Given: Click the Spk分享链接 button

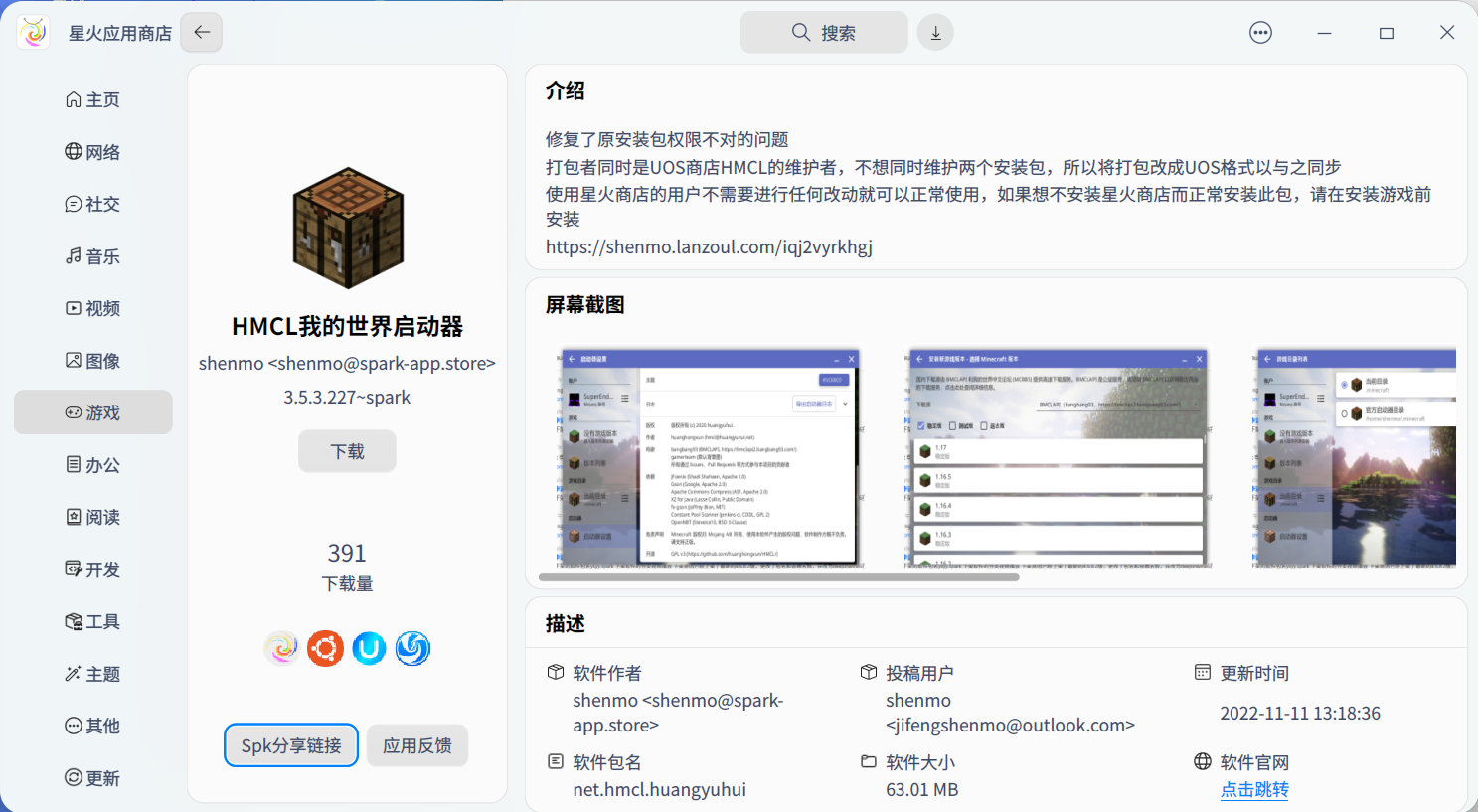Looking at the screenshot, I should pos(291,745).
